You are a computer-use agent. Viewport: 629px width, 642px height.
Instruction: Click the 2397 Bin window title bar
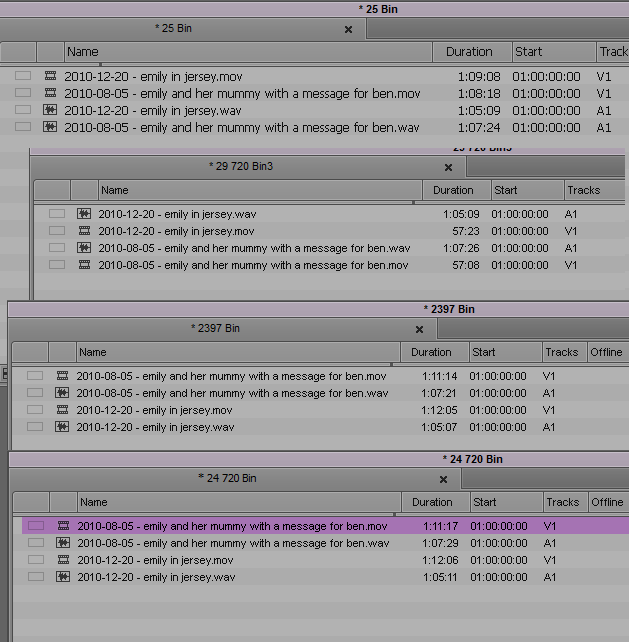click(x=318, y=309)
